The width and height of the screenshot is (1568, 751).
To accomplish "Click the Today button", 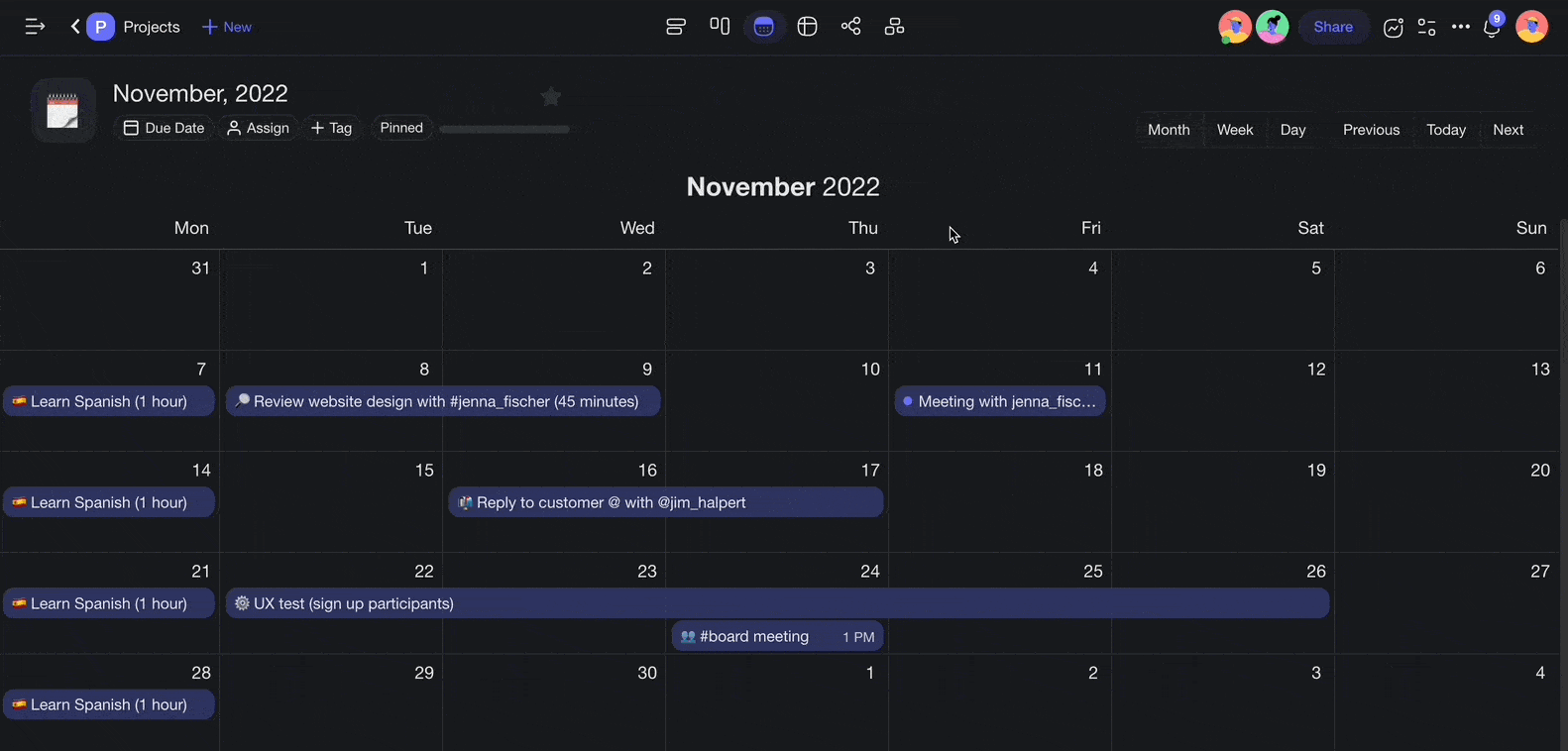I will [1446, 130].
